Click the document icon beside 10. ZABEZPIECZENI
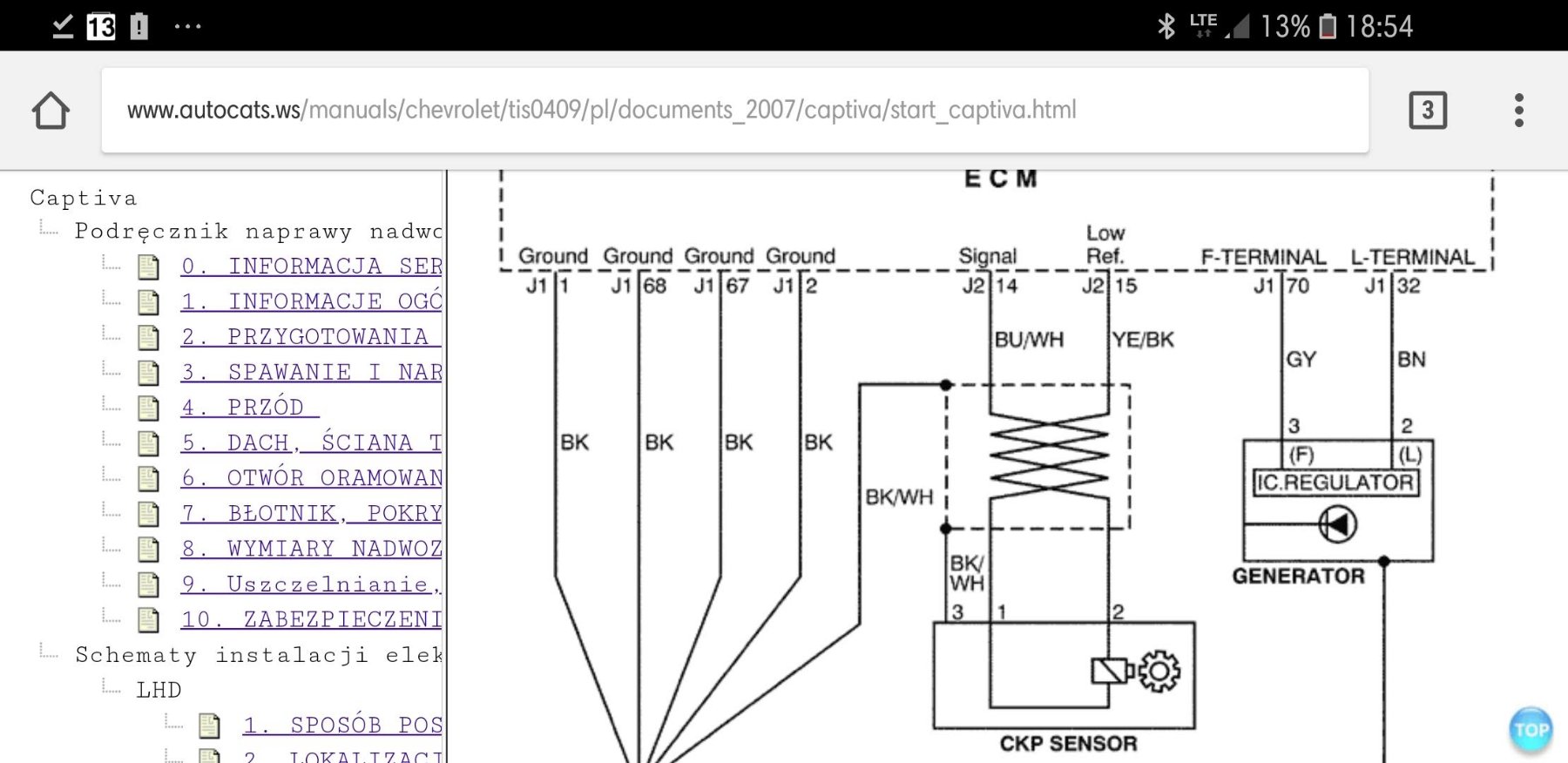Screen dimensions: 1568x763 tap(149, 620)
